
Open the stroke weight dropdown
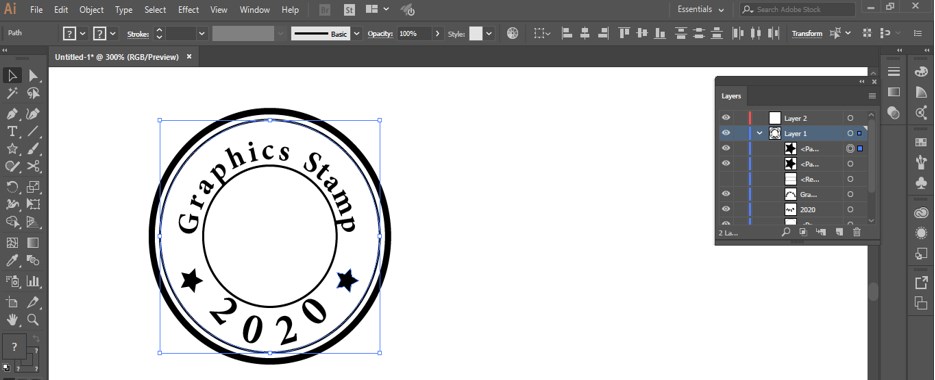[x=202, y=34]
